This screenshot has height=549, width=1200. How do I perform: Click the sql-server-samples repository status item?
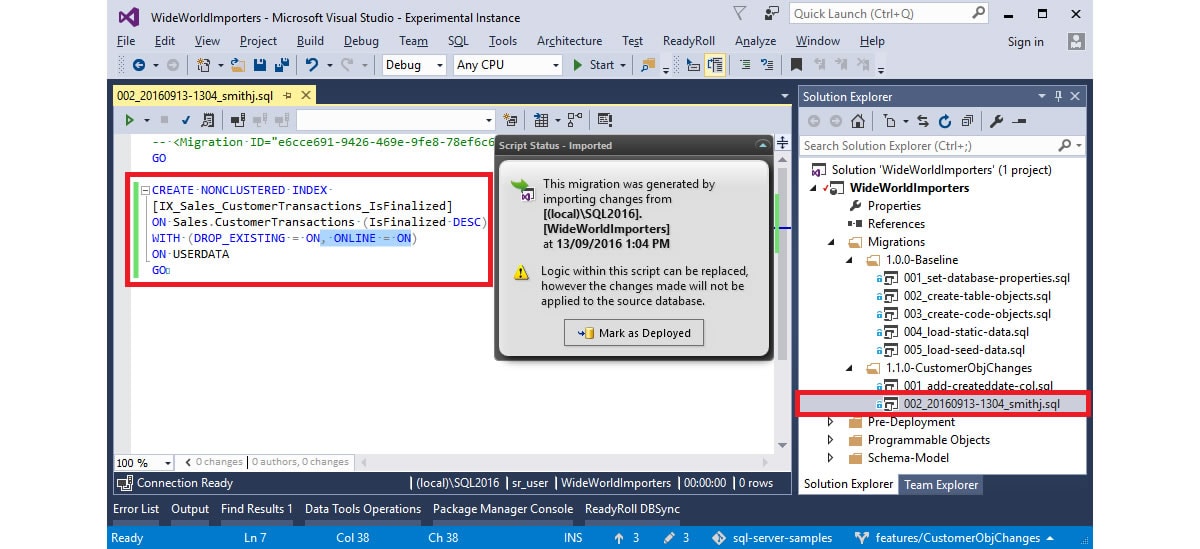tap(772, 538)
